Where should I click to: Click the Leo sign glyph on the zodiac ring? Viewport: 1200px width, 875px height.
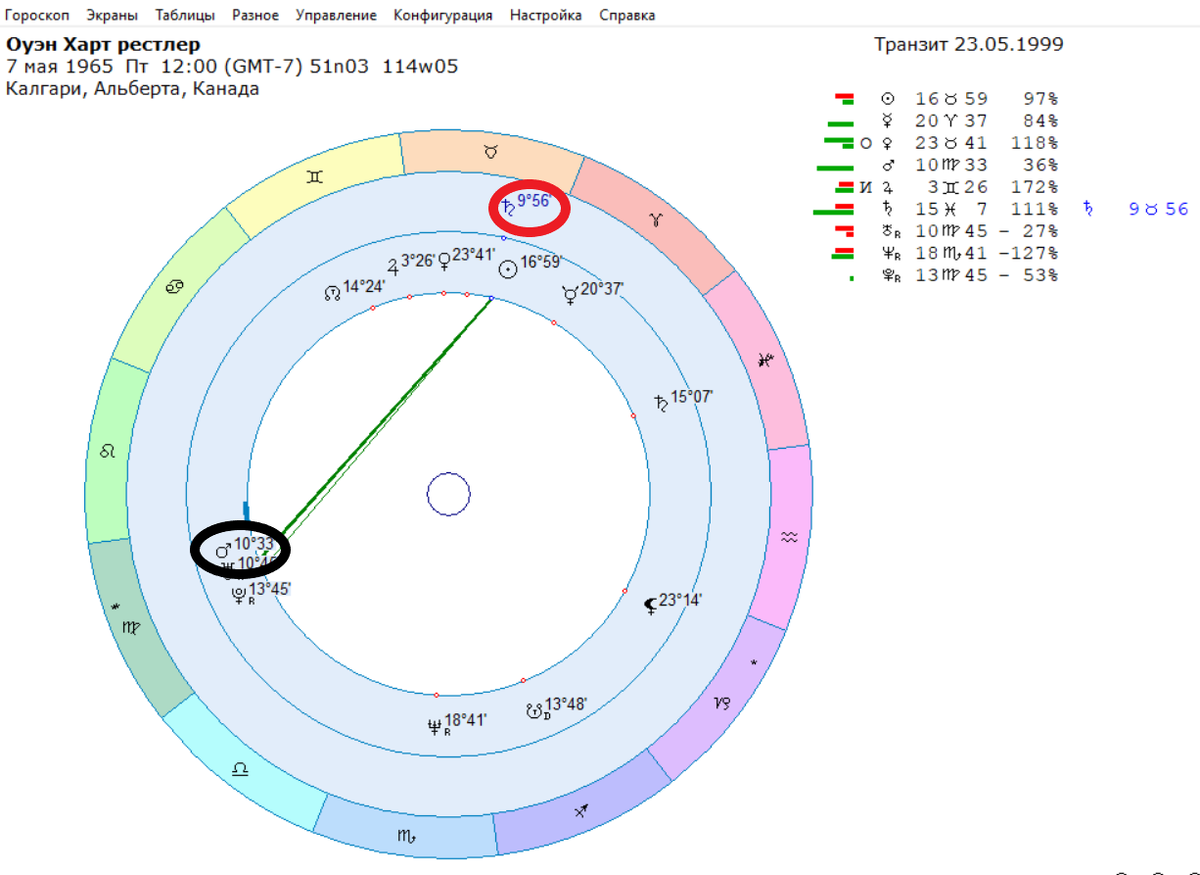(107, 451)
